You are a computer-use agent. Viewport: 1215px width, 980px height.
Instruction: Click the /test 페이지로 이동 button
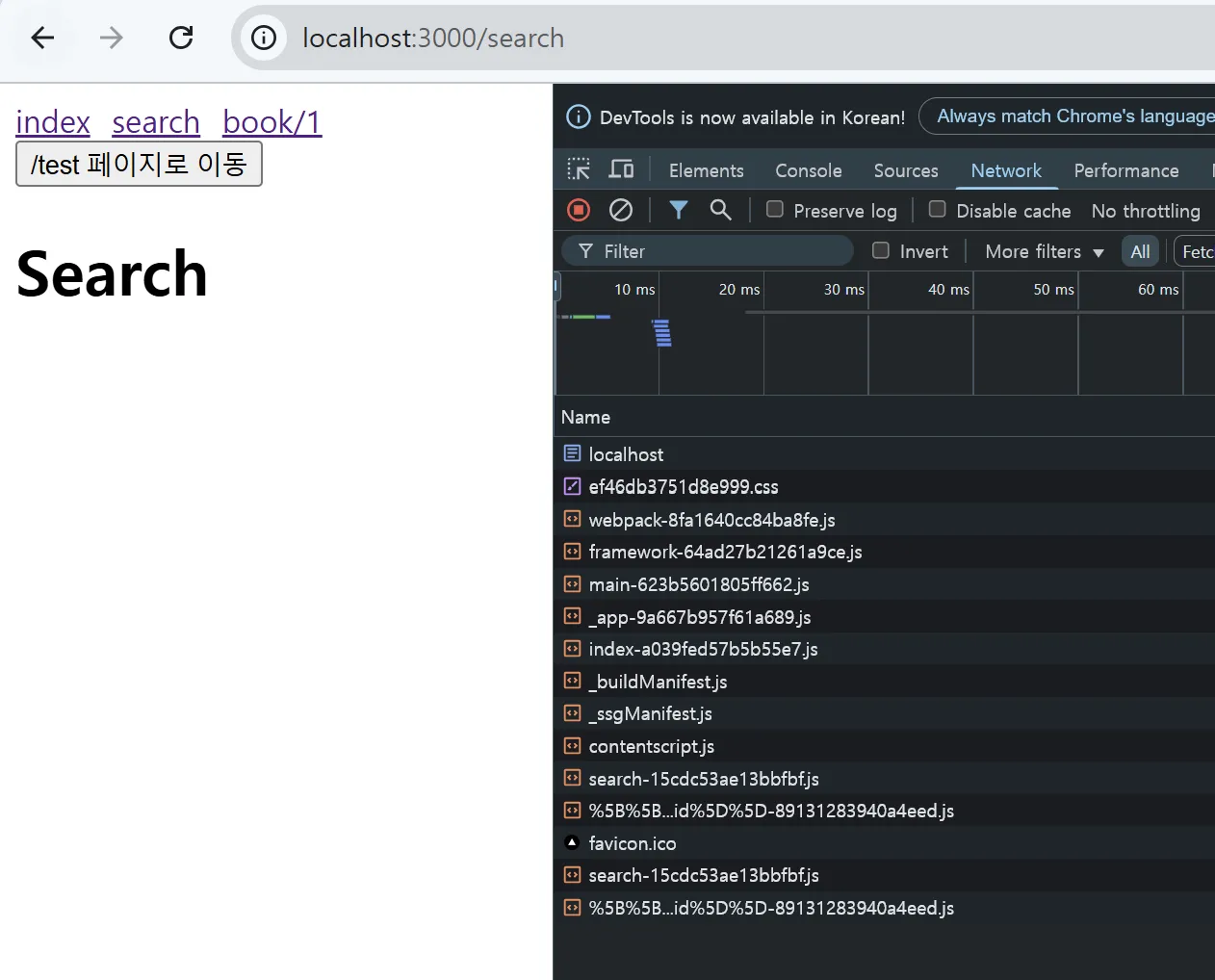coord(139,164)
